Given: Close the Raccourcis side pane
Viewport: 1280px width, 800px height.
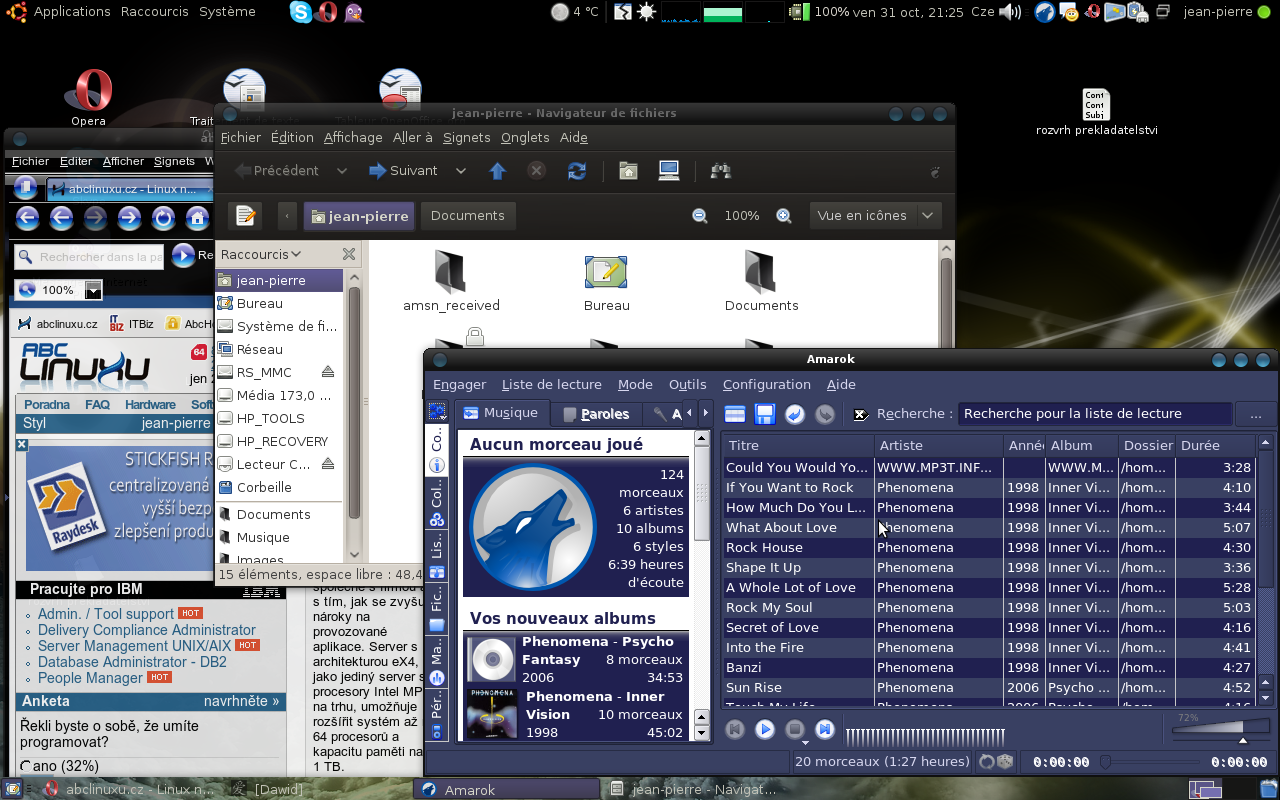Looking at the screenshot, I should coord(348,254).
